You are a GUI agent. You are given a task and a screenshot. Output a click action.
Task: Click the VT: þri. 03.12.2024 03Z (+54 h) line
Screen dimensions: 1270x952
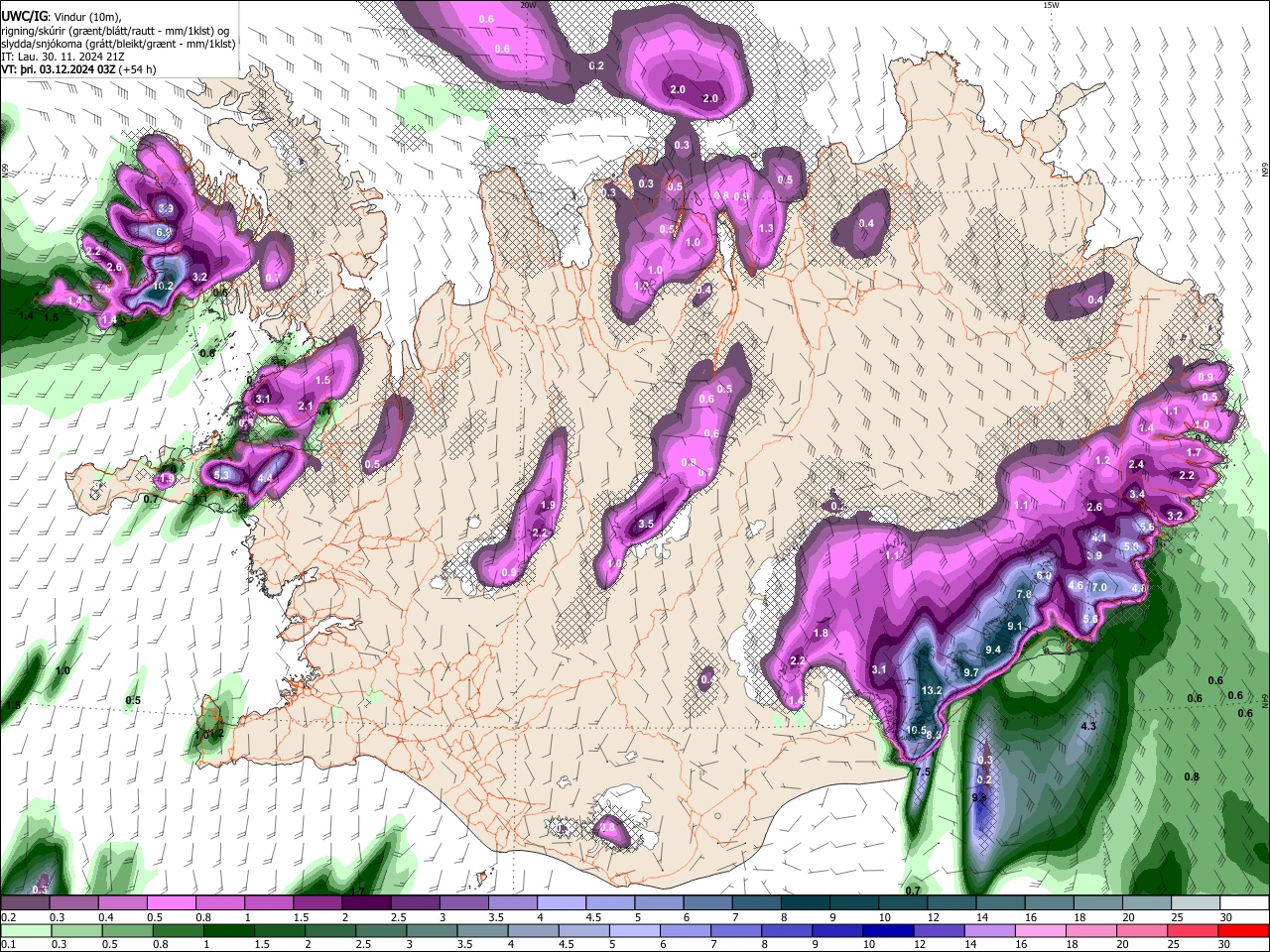click(78, 69)
